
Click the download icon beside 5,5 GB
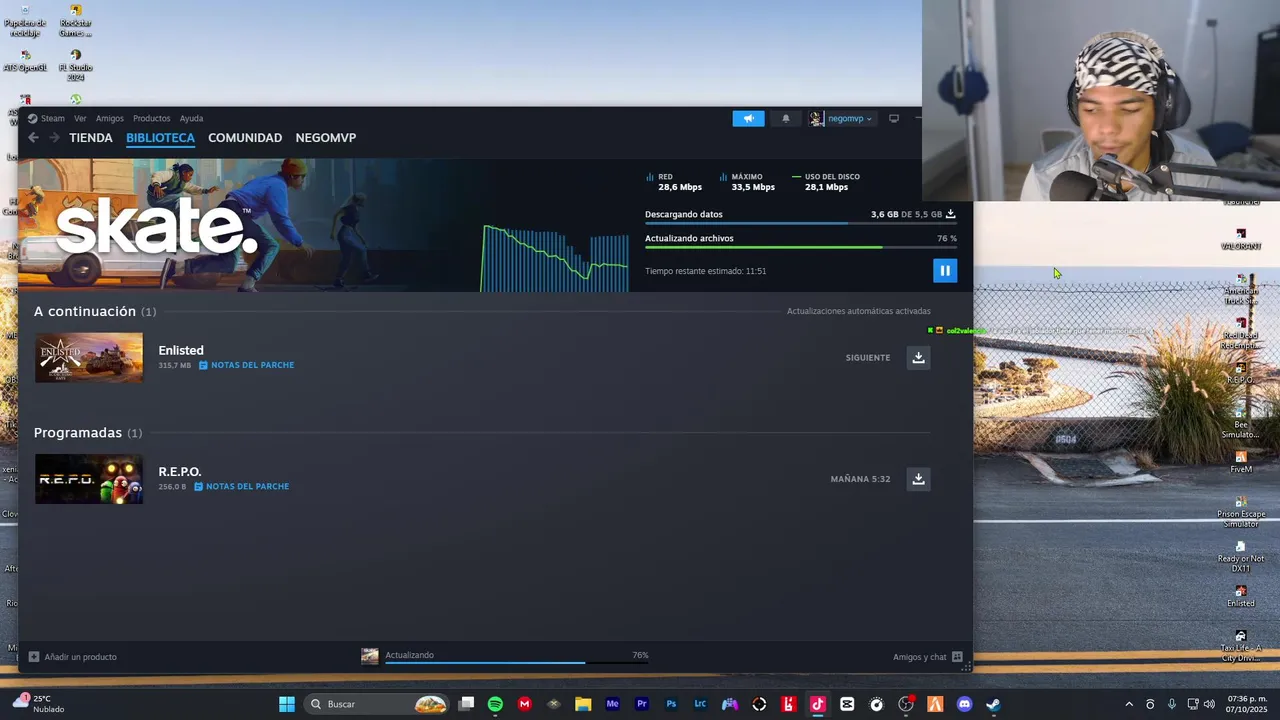pos(950,214)
